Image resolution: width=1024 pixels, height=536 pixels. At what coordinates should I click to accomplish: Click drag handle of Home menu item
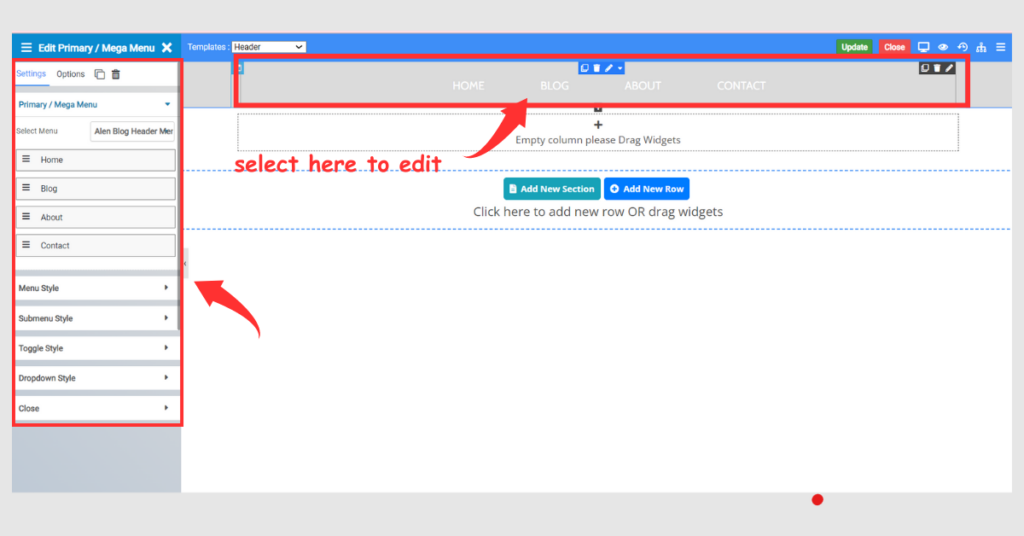26,159
